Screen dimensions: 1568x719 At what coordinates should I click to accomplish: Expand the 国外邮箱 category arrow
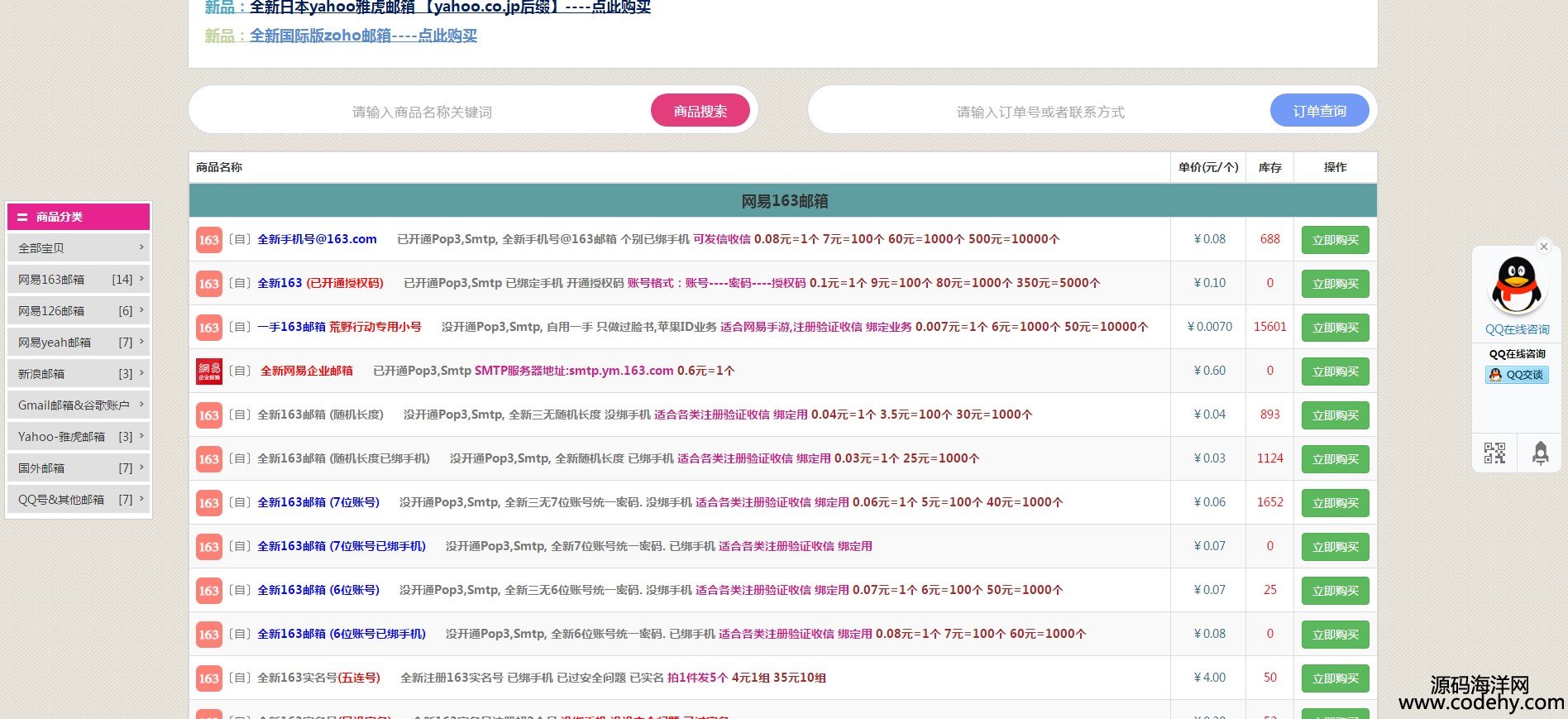click(141, 467)
